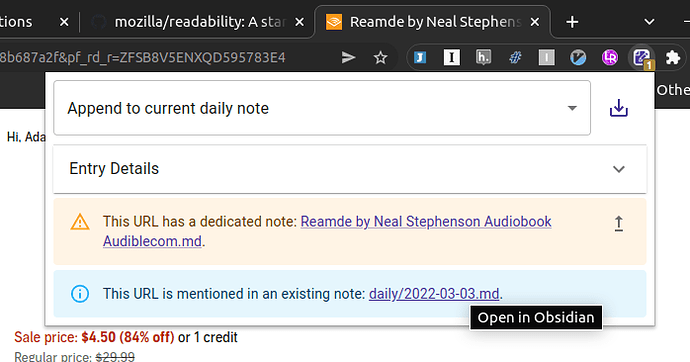Click the send/share page arrow icon
The width and height of the screenshot is (690, 362).
[348, 58]
